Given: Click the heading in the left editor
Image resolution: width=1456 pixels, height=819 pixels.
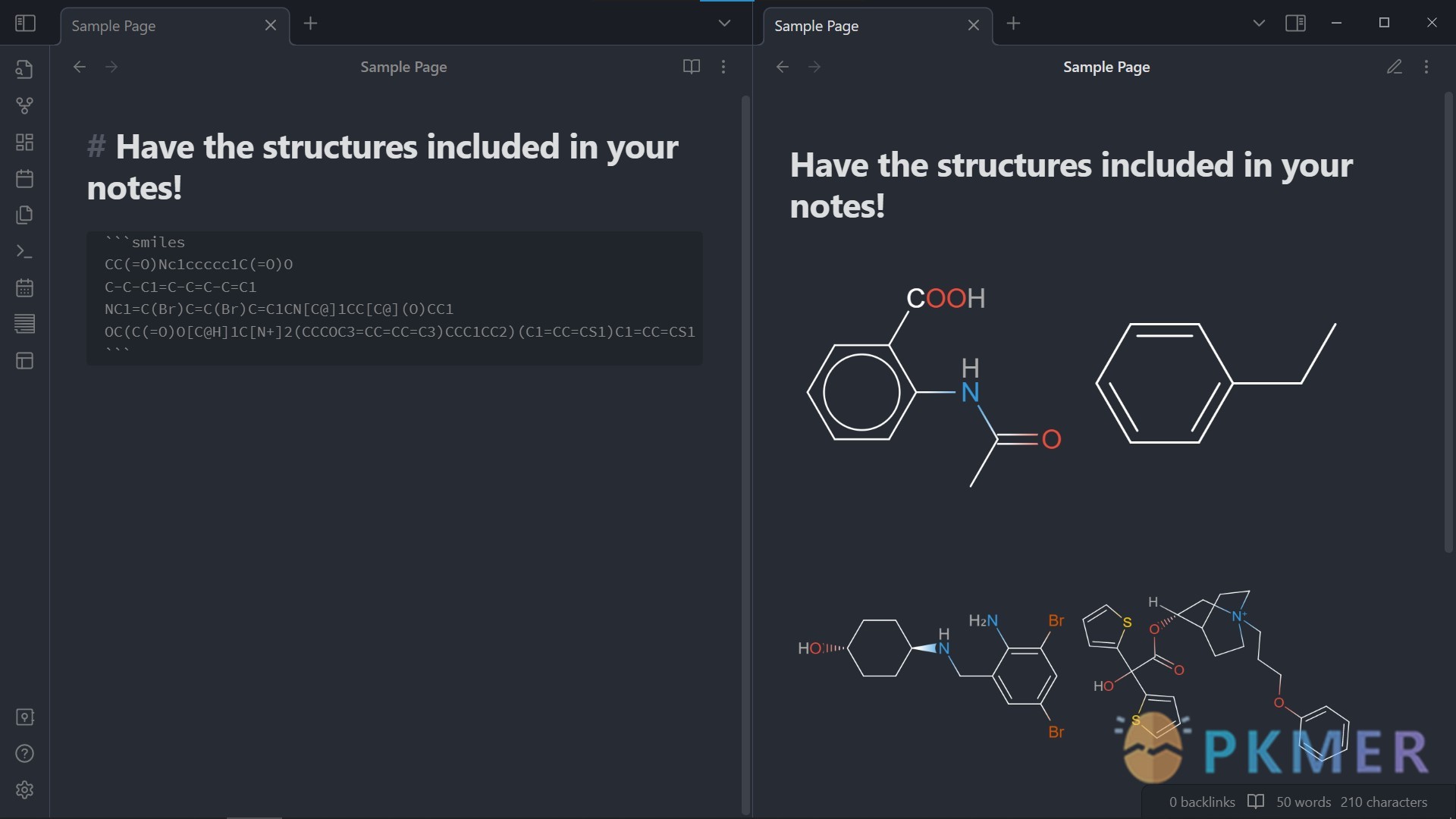Looking at the screenshot, I should click(383, 167).
